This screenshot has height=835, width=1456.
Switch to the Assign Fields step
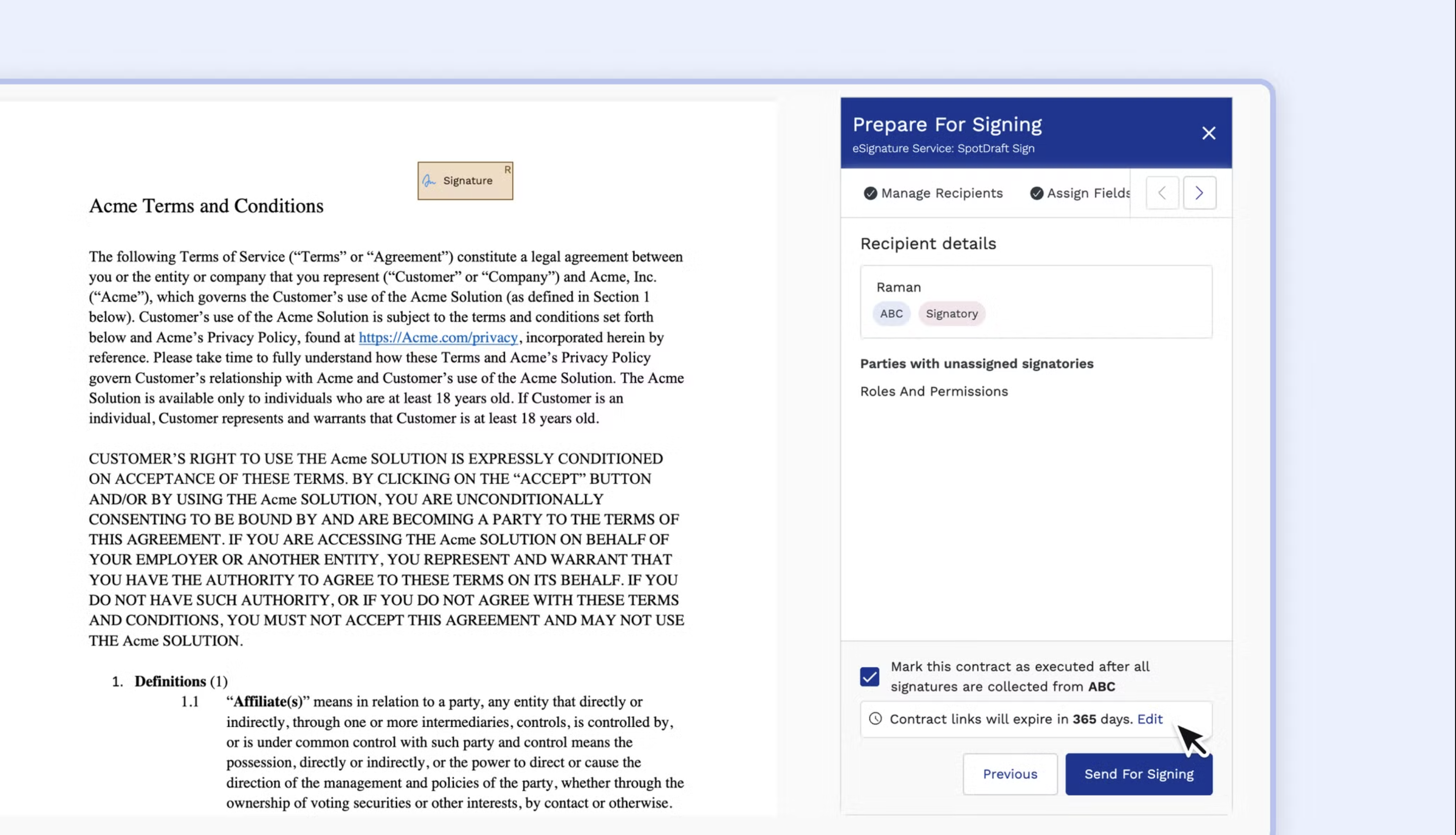[x=1087, y=193]
